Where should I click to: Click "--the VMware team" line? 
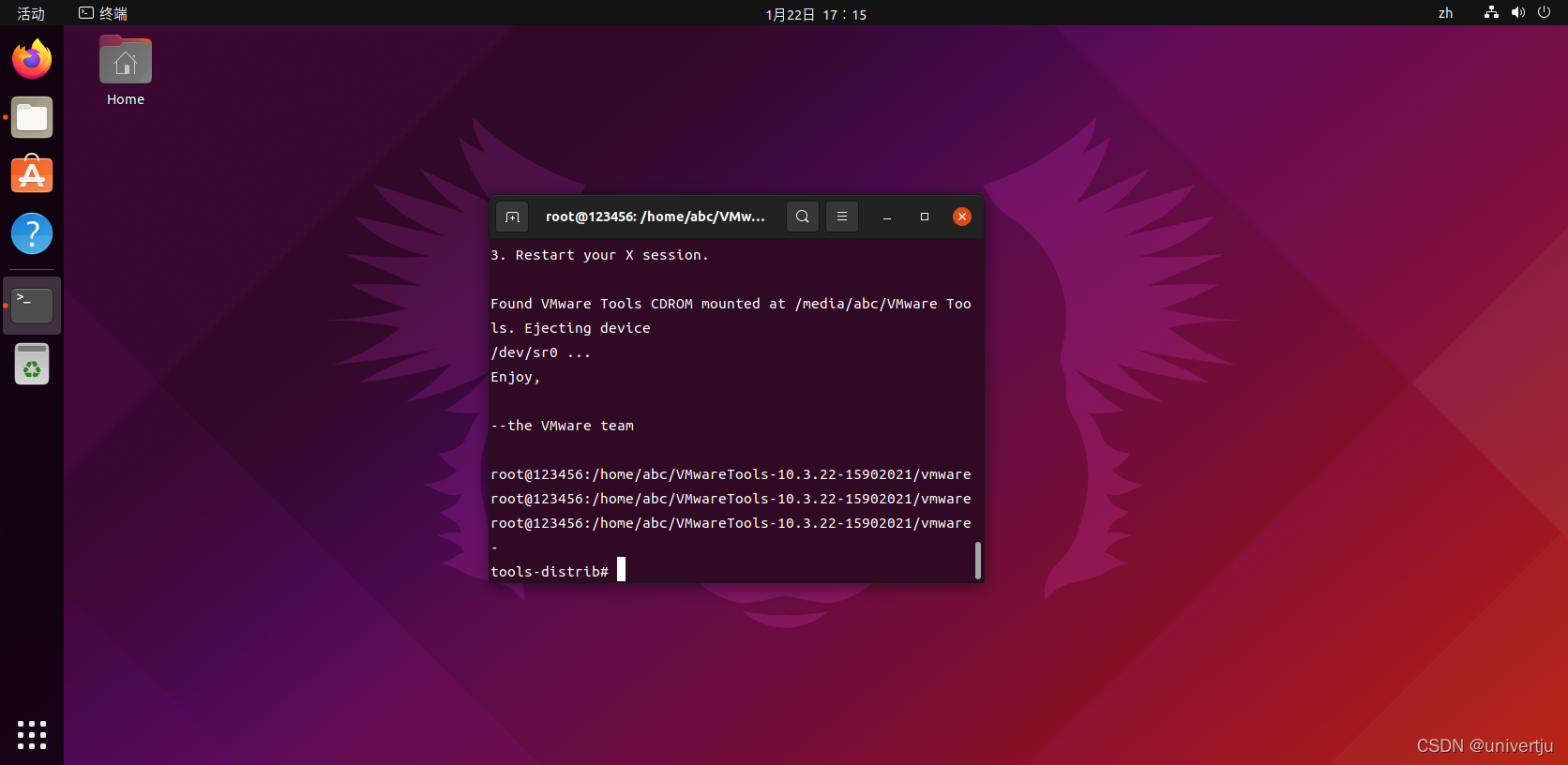[x=563, y=426]
